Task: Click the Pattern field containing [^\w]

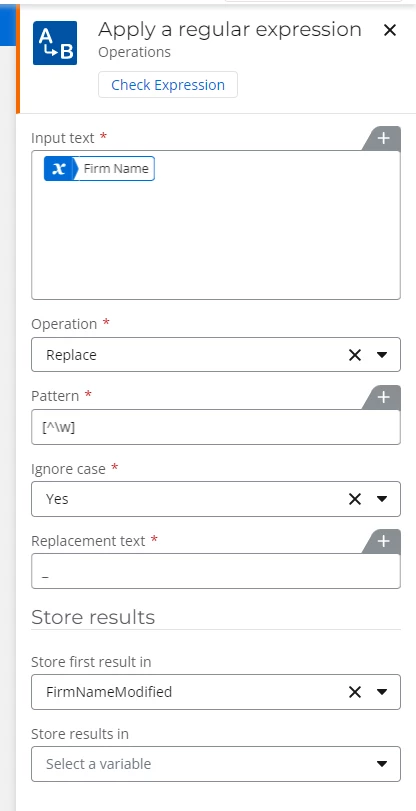Action: coord(216,427)
